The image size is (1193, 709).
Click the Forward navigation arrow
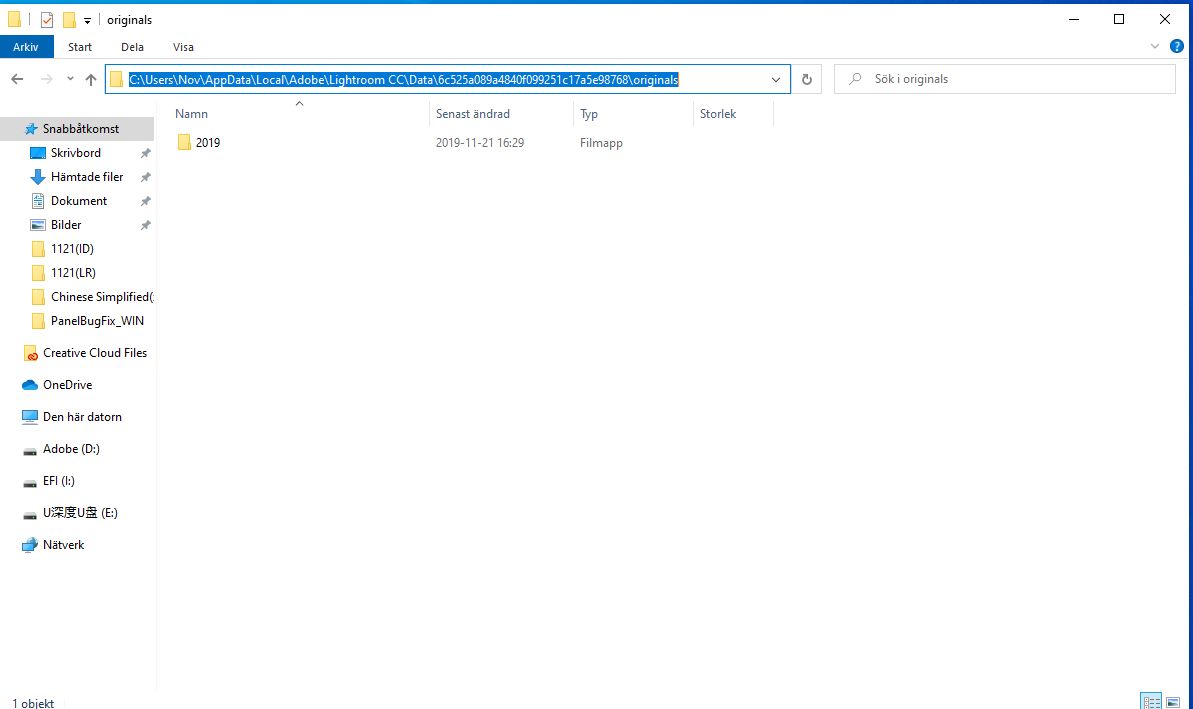click(x=46, y=79)
